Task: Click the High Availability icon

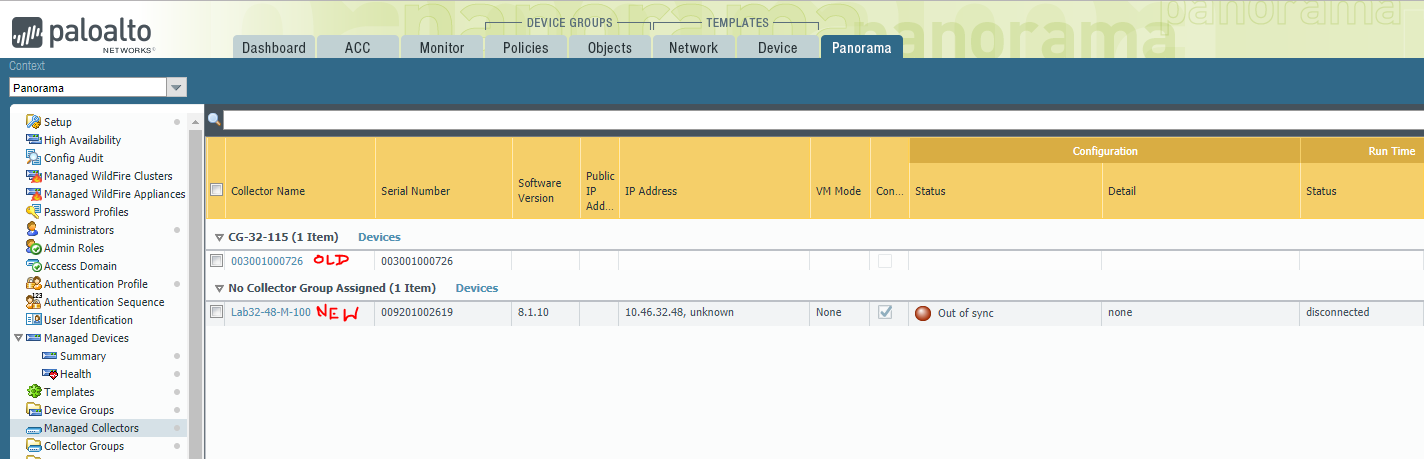Action: [x=34, y=140]
